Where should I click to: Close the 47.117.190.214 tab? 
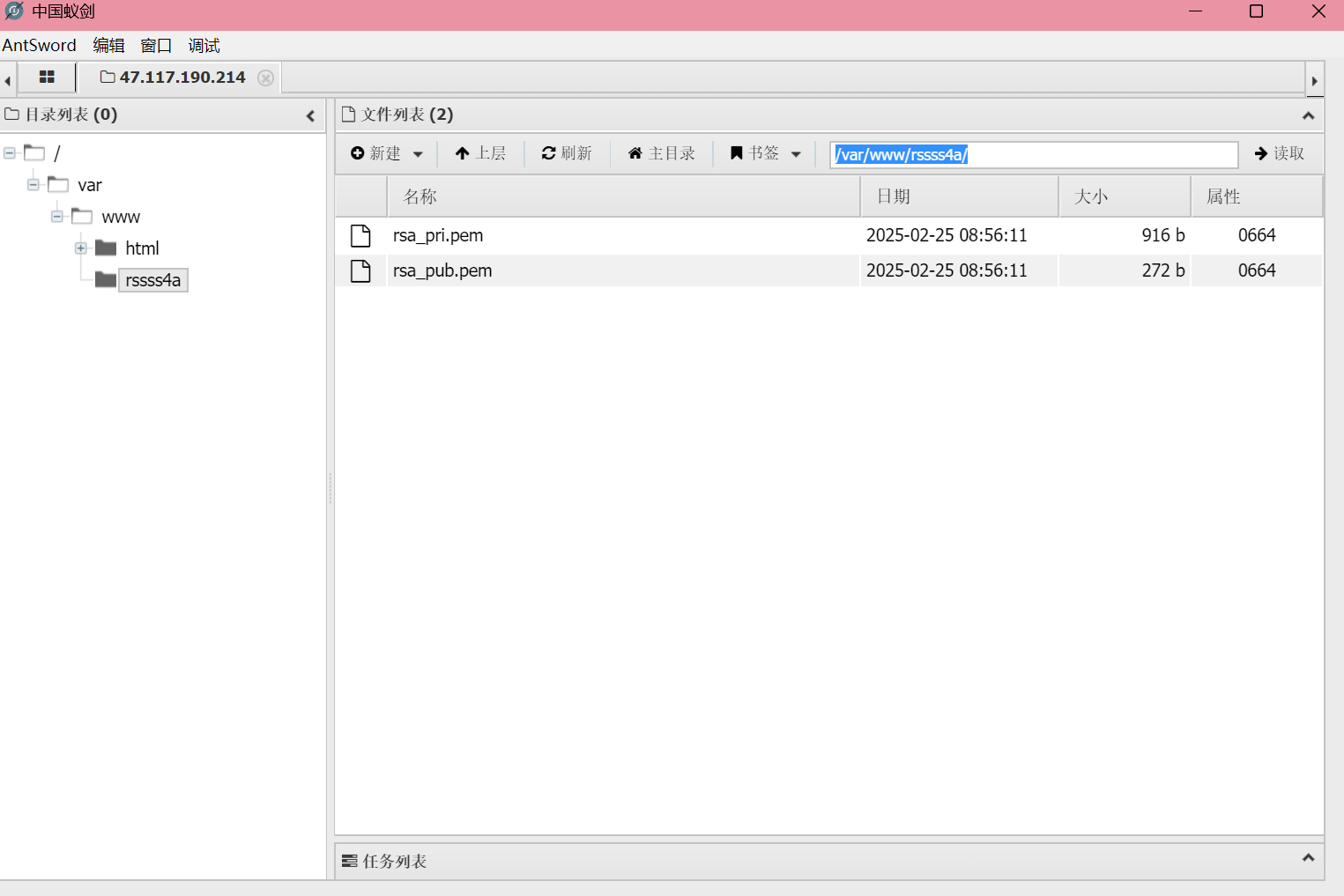265,78
